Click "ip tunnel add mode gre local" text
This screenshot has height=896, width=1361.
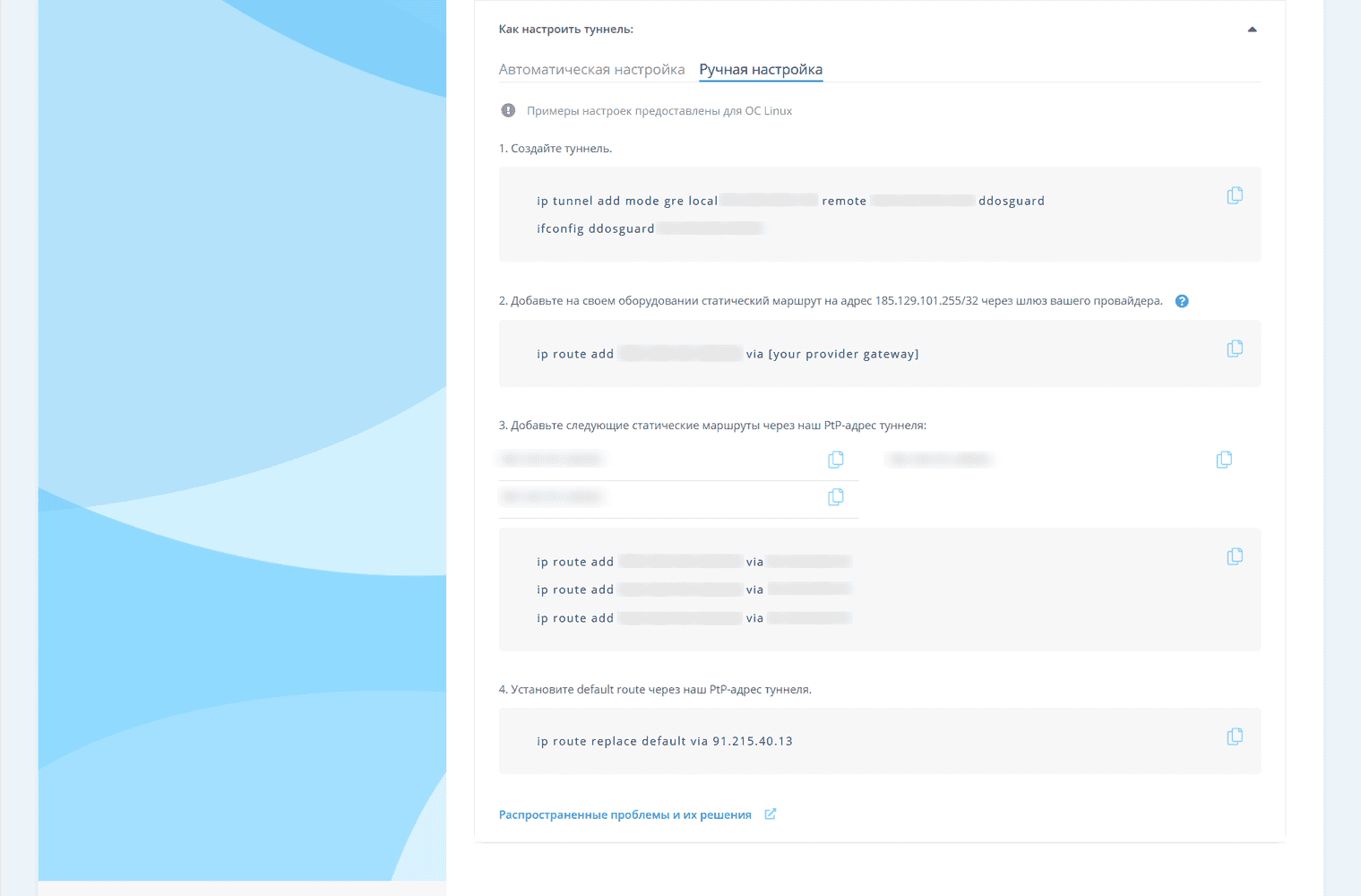pos(627,201)
